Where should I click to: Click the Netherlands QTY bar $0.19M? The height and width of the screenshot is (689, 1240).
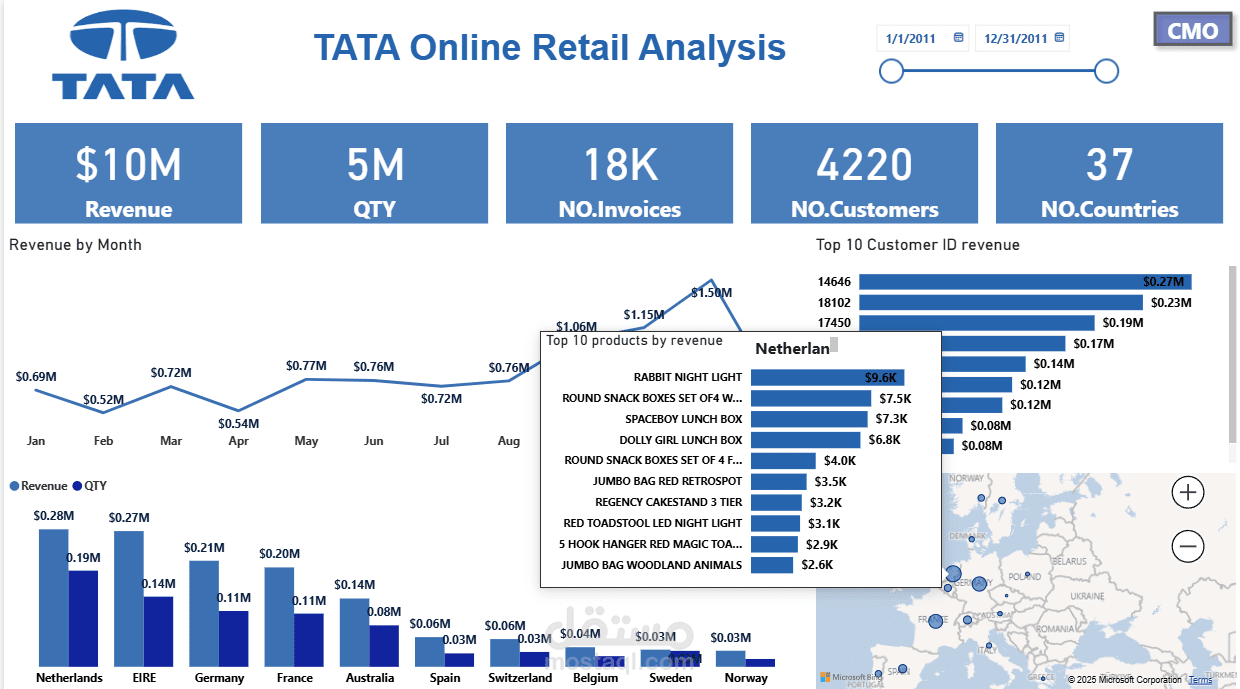(83, 619)
